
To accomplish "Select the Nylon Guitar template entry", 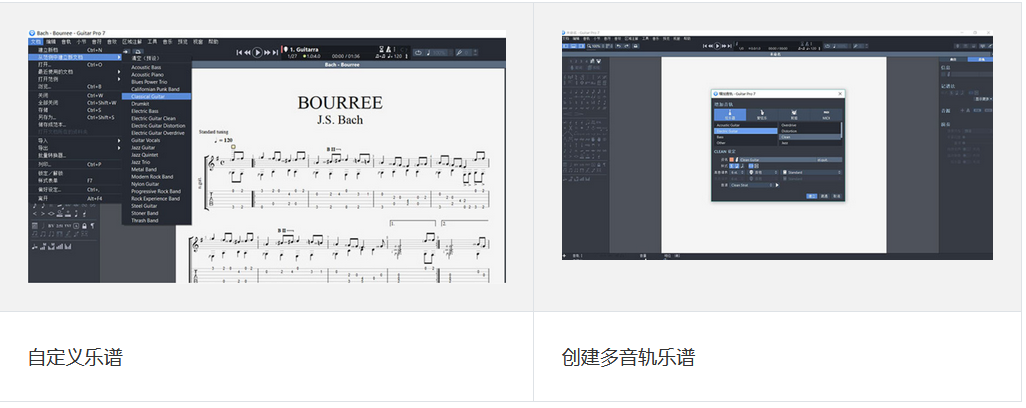I will pyautogui.click(x=156, y=184).
